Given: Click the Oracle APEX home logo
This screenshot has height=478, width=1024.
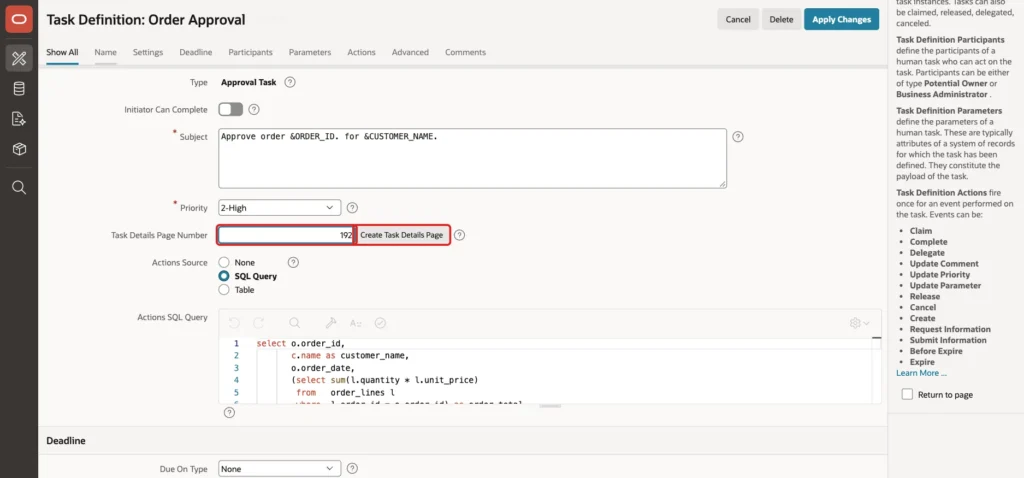Looking at the screenshot, I should point(19,20).
